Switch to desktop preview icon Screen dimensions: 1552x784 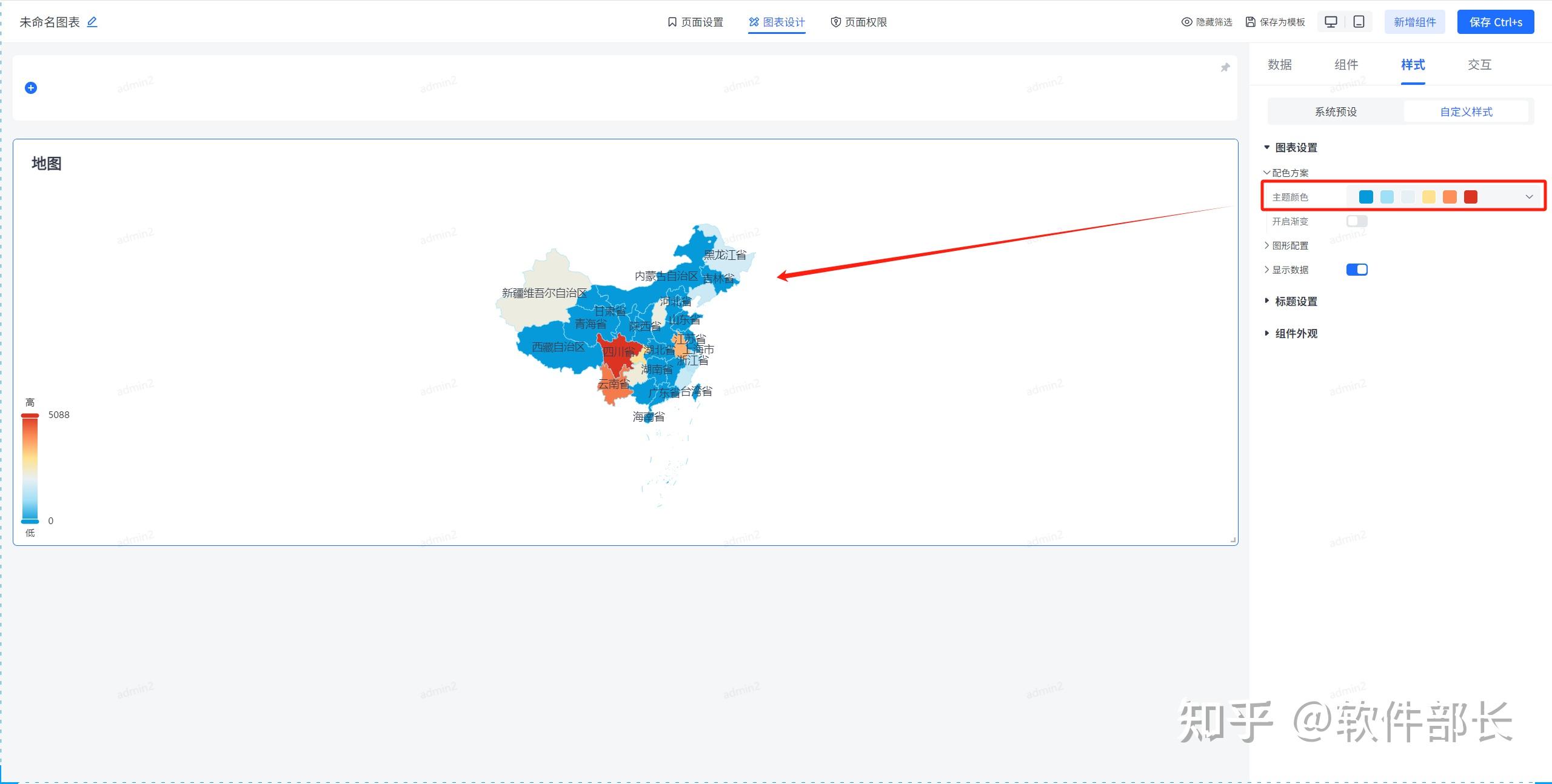pos(1331,22)
